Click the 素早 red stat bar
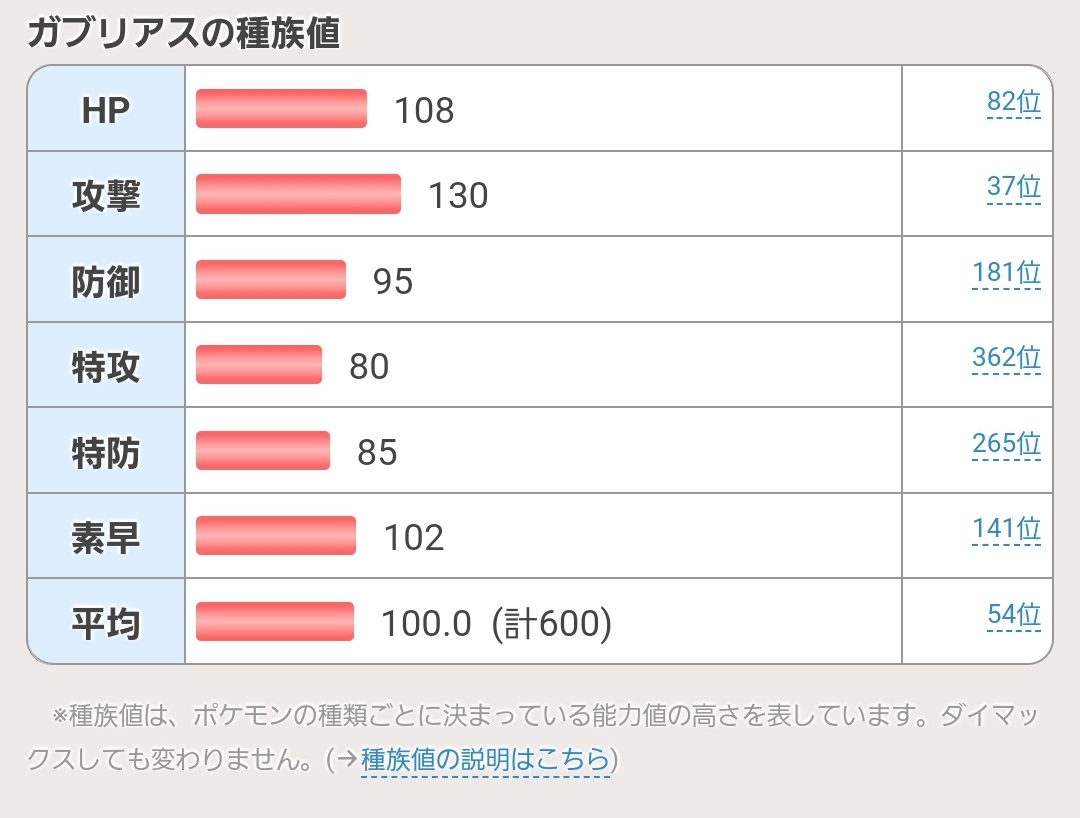The height and width of the screenshot is (818, 1080). pyautogui.click(x=276, y=536)
